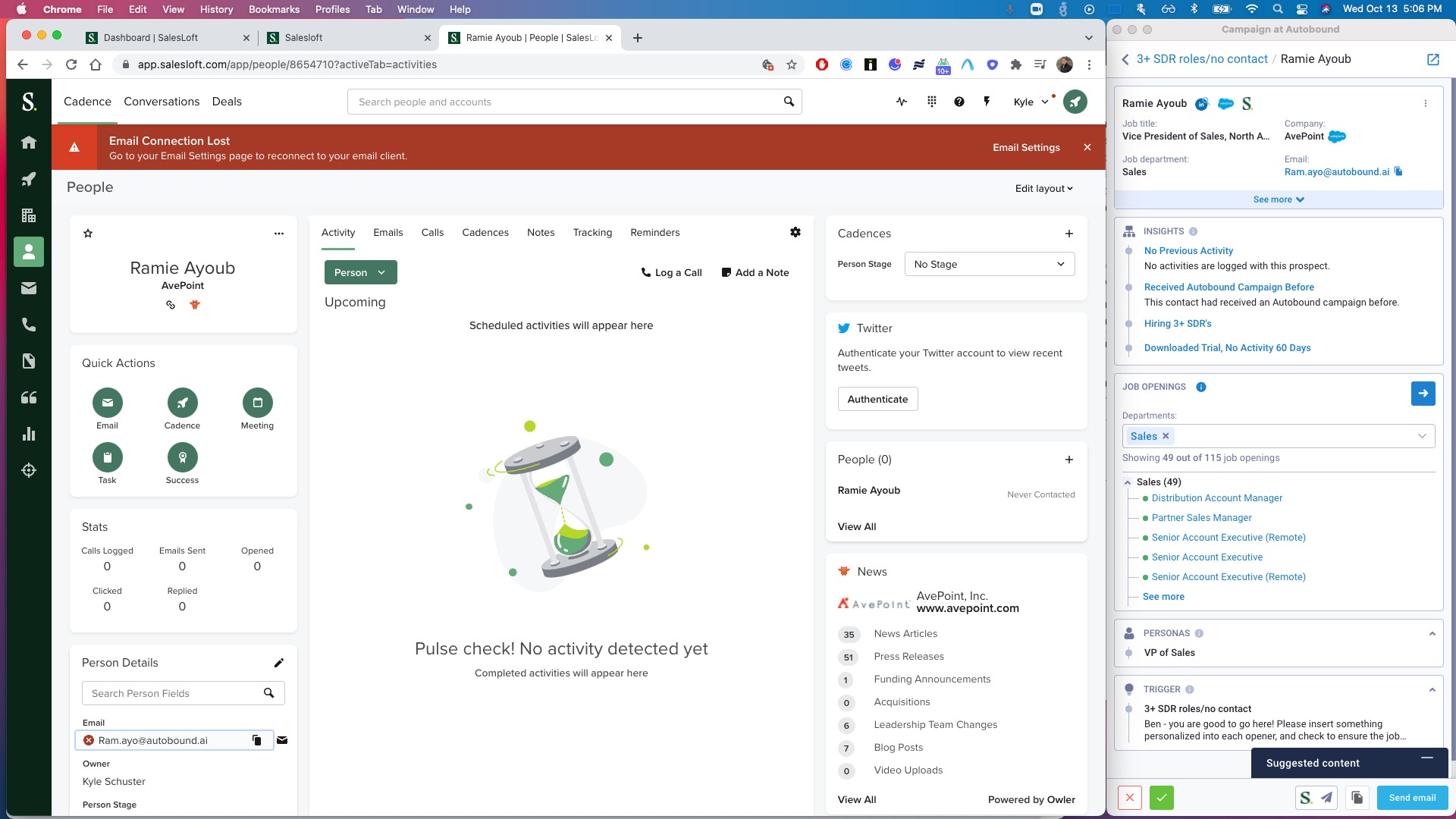Viewport: 1456px width, 819px height.
Task: Open the Person Stage No Stage dropdown
Action: 989,264
